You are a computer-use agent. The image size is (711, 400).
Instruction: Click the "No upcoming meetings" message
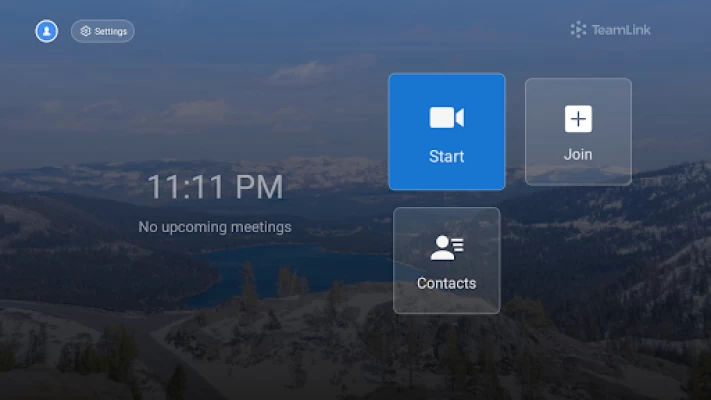tap(215, 227)
